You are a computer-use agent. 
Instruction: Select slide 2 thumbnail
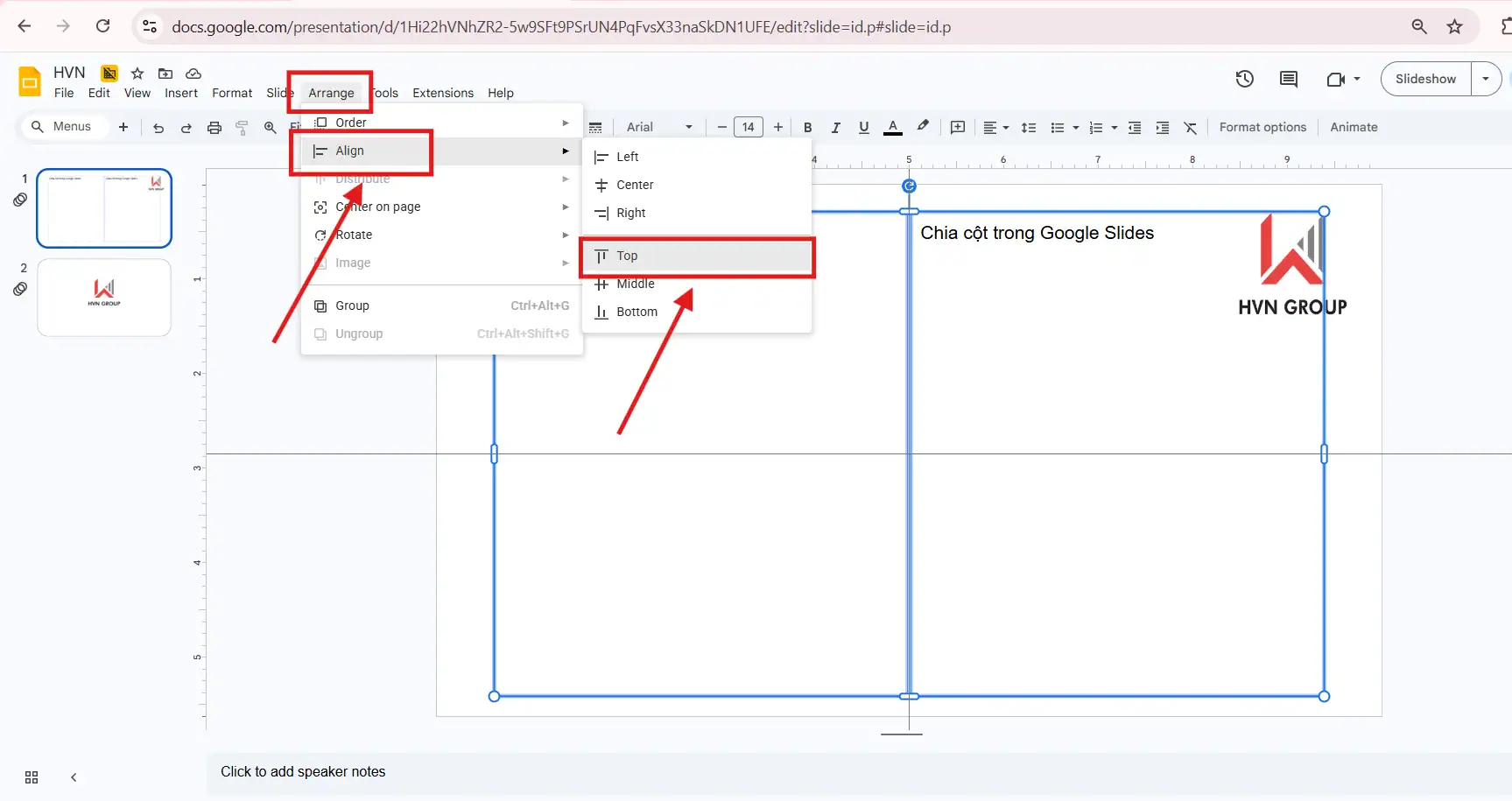103,298
